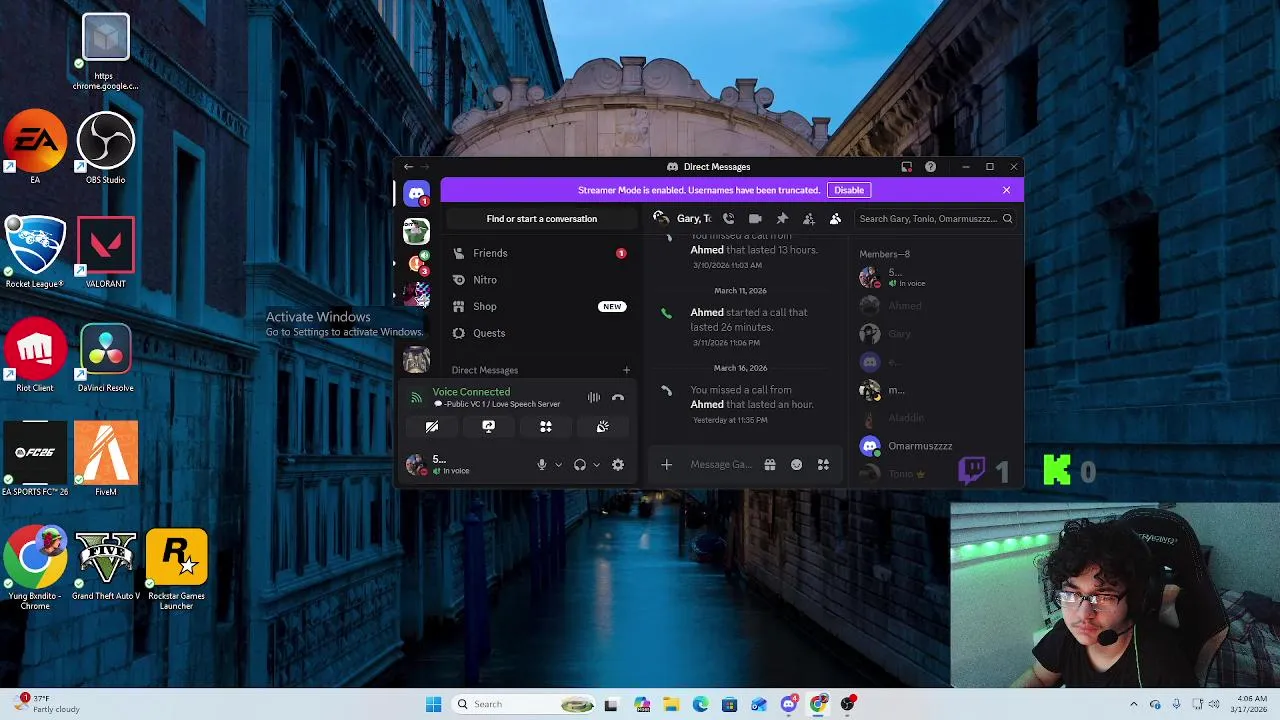
Task: Open the Nitro page
Action: 540,280
